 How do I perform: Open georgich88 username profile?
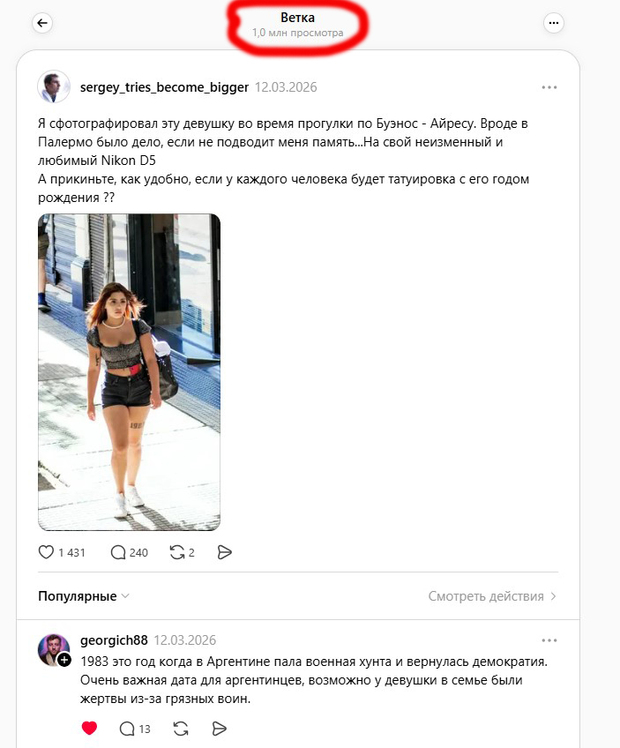point(114,640)
